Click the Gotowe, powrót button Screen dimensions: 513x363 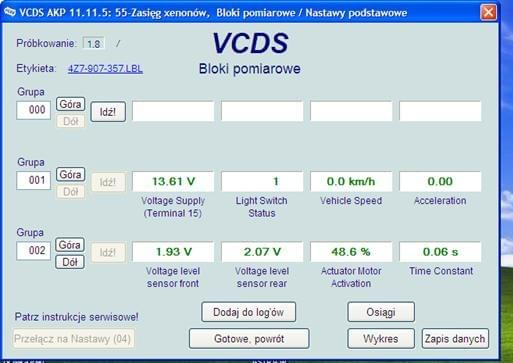tap(249, 339)
